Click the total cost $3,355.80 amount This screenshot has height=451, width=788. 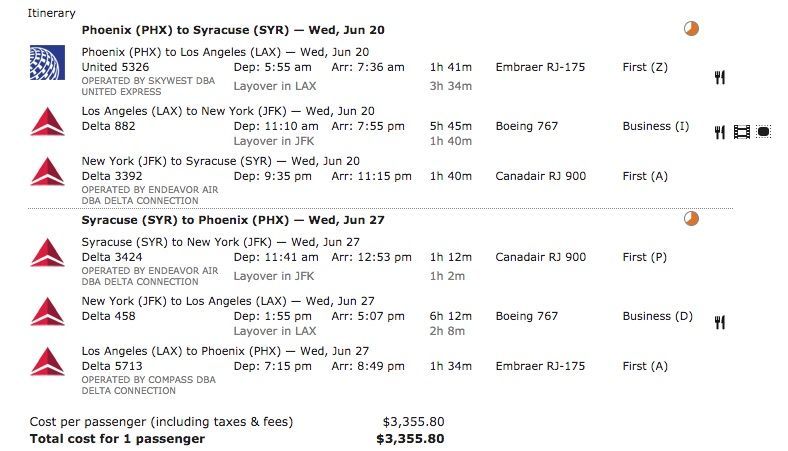pyautogui.click(x=410, y=438)
